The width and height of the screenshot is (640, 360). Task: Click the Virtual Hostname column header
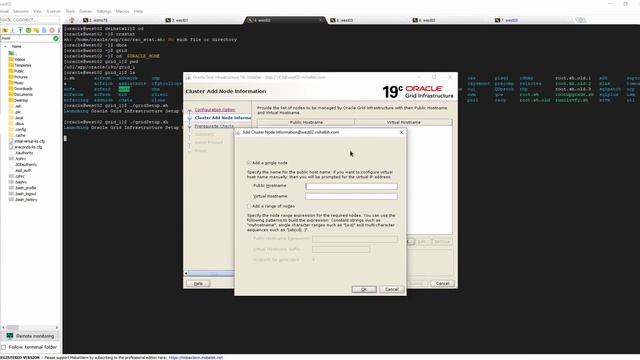pyautogui.click(x=403, y=122)
